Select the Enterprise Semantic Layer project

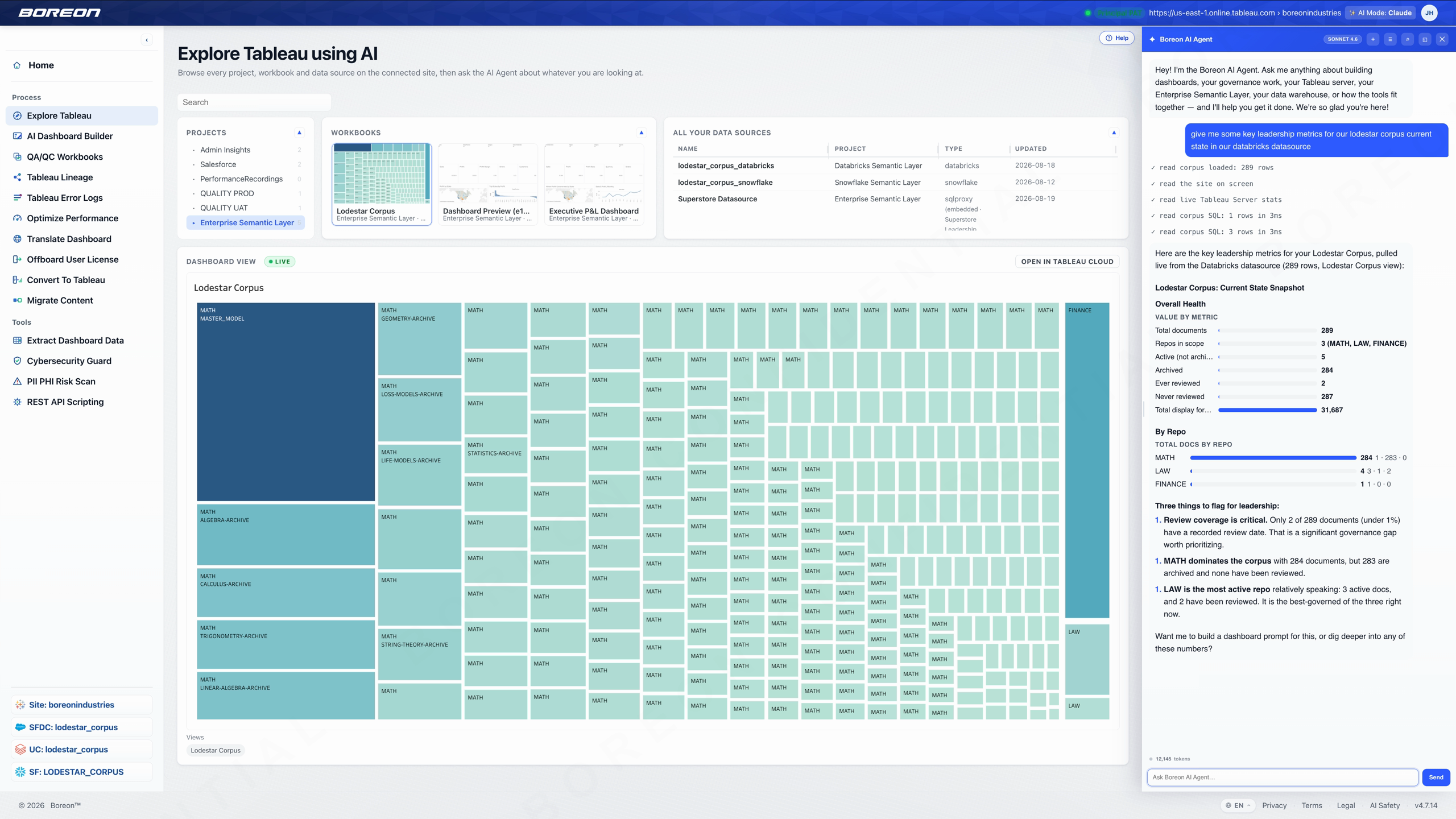click(x=246, y=222)
